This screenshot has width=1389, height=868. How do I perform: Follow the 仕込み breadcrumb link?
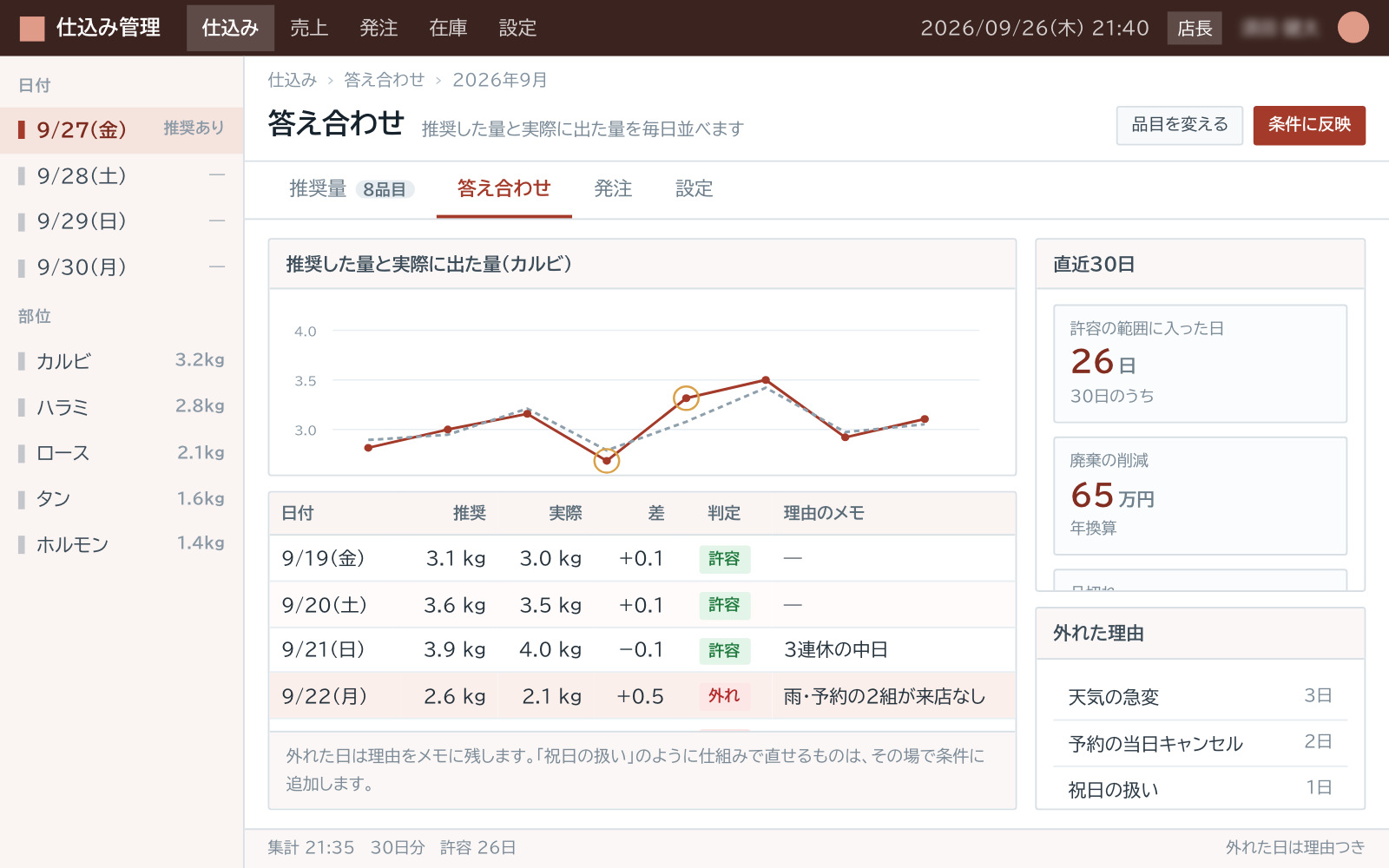[293, 80]
